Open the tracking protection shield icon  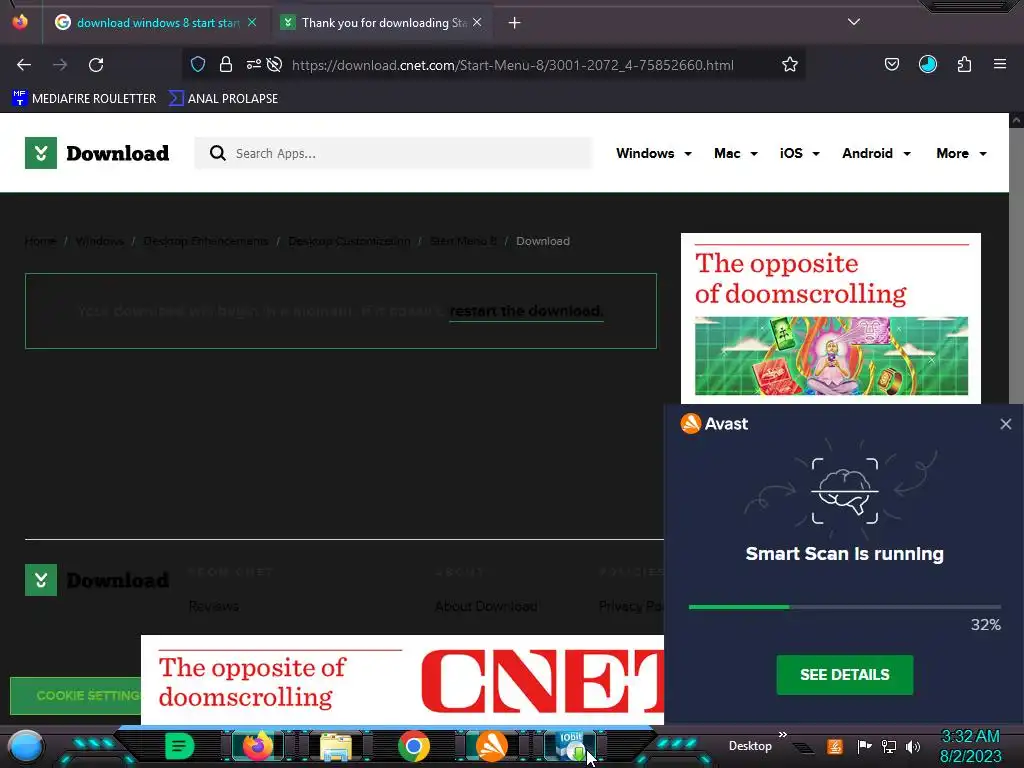[x=198, y=64]
